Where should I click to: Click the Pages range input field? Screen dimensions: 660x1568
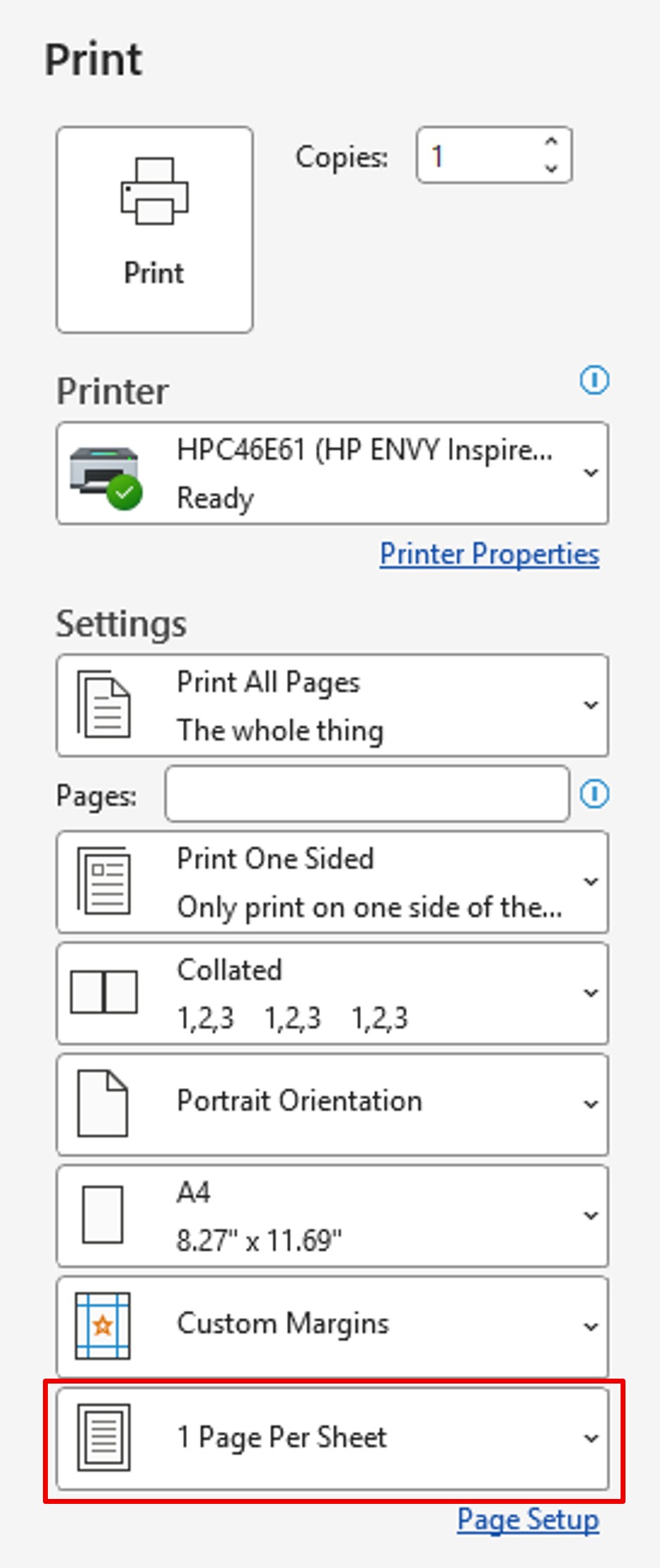tap(367, 794)
